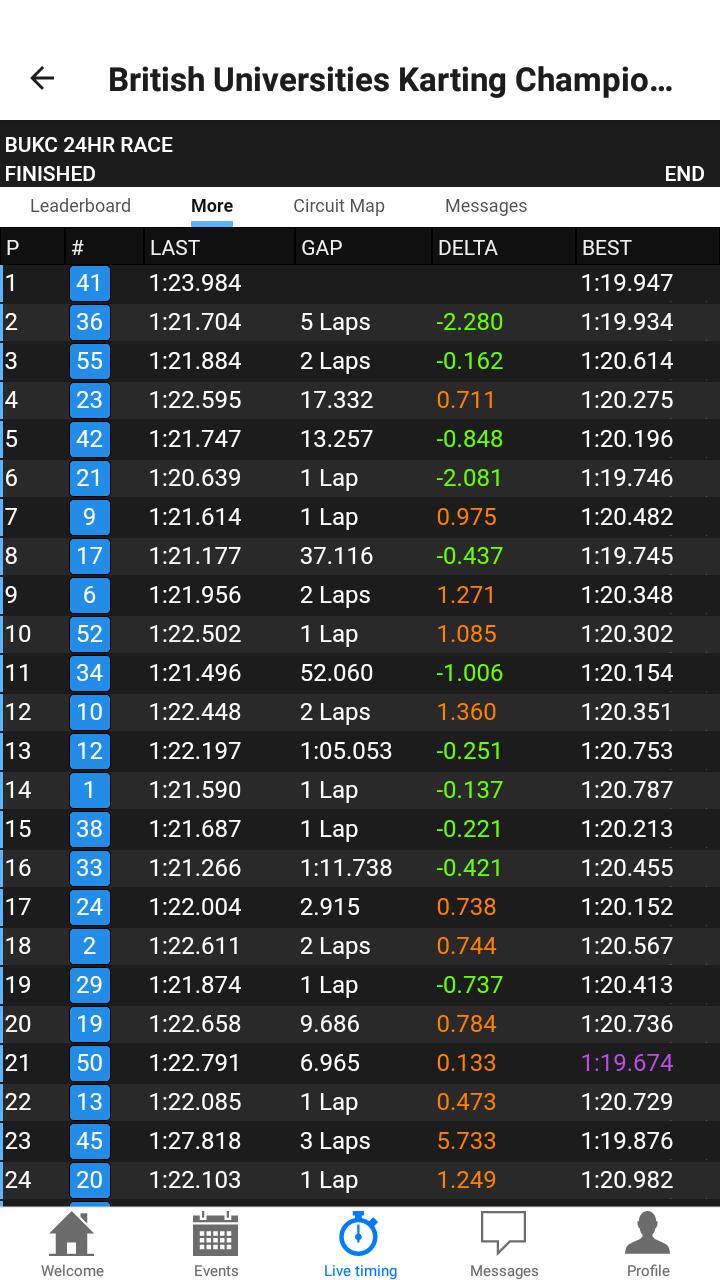Tap kart number 34 badge
720x1280 pixels.
[90, 673]
